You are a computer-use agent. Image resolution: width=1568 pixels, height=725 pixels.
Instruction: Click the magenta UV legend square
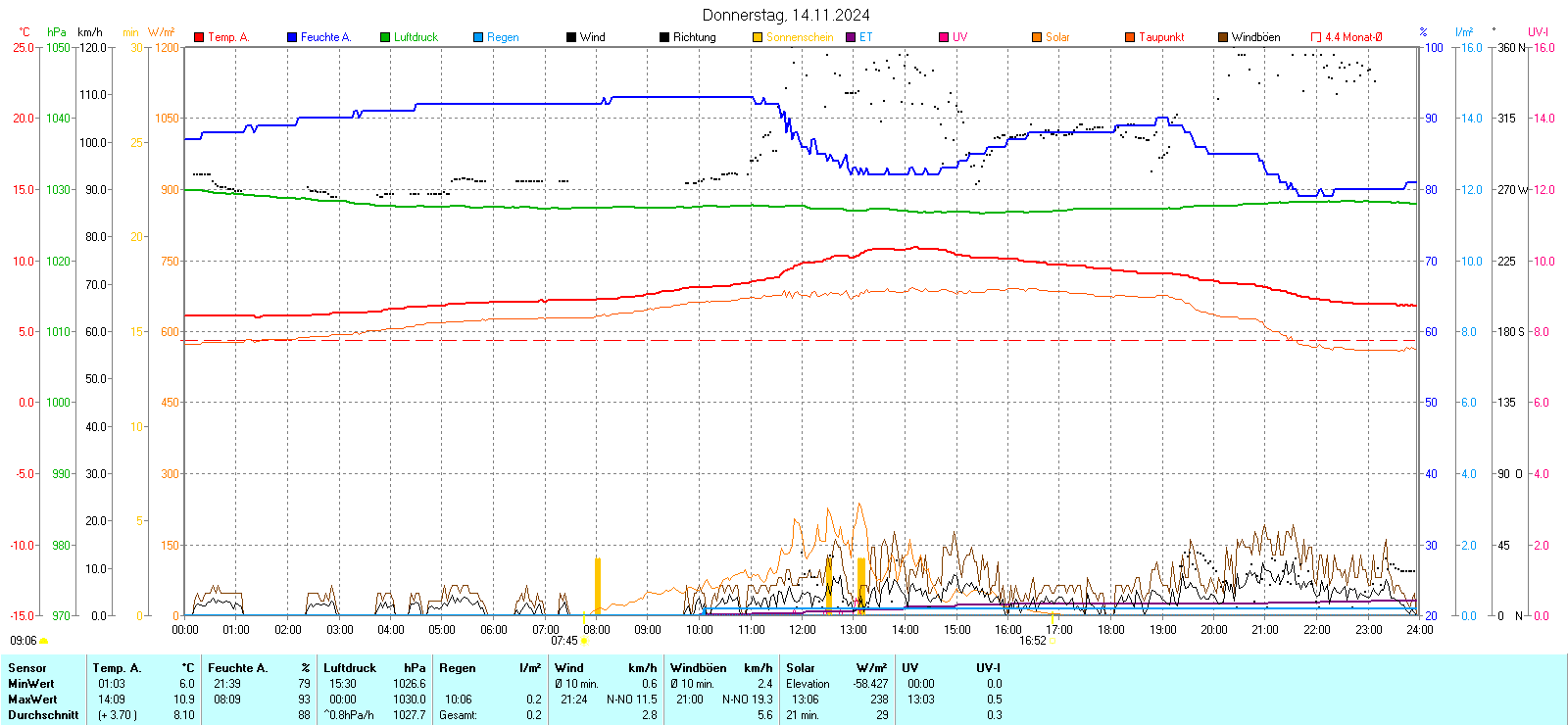(944, 37)
